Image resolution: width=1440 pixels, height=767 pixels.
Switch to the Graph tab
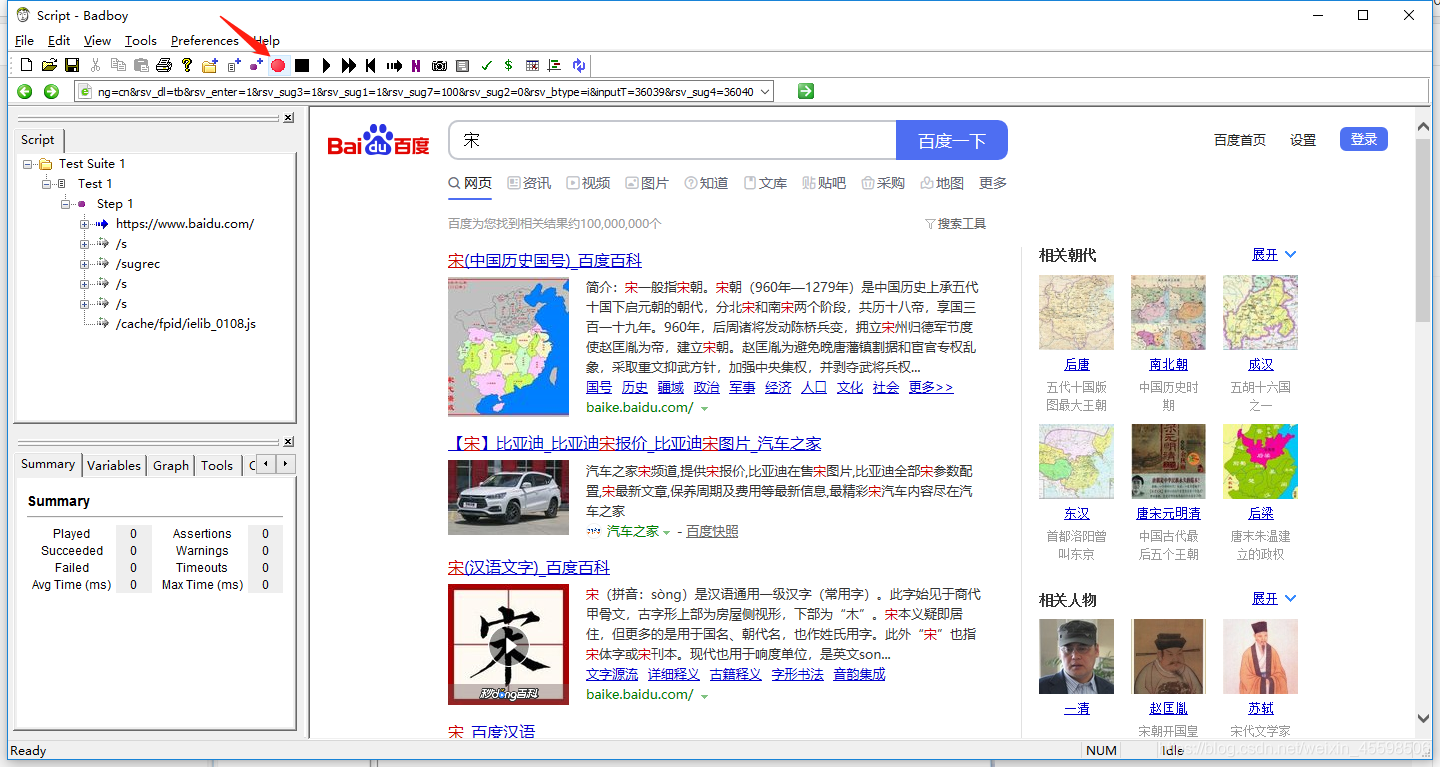(171, 465)
